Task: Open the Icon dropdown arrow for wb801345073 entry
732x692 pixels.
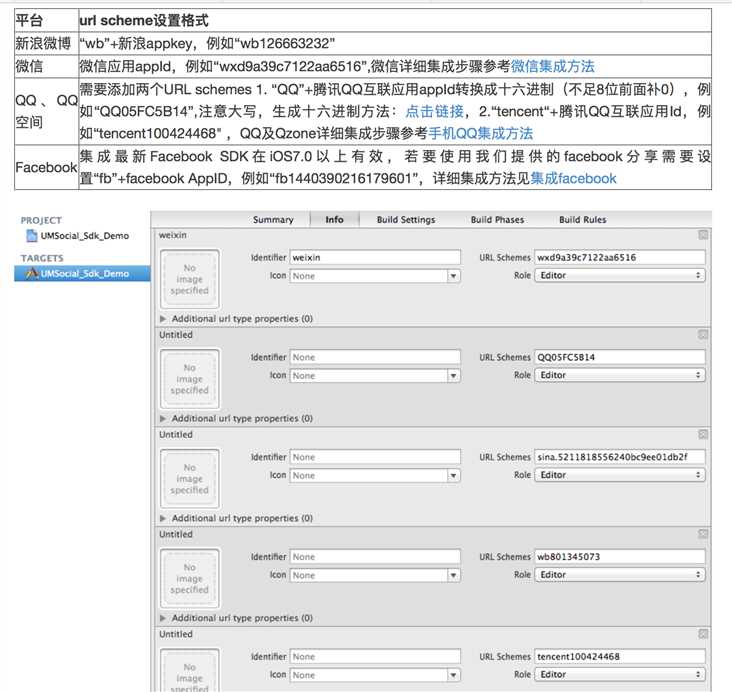Action: pos(453,575)
